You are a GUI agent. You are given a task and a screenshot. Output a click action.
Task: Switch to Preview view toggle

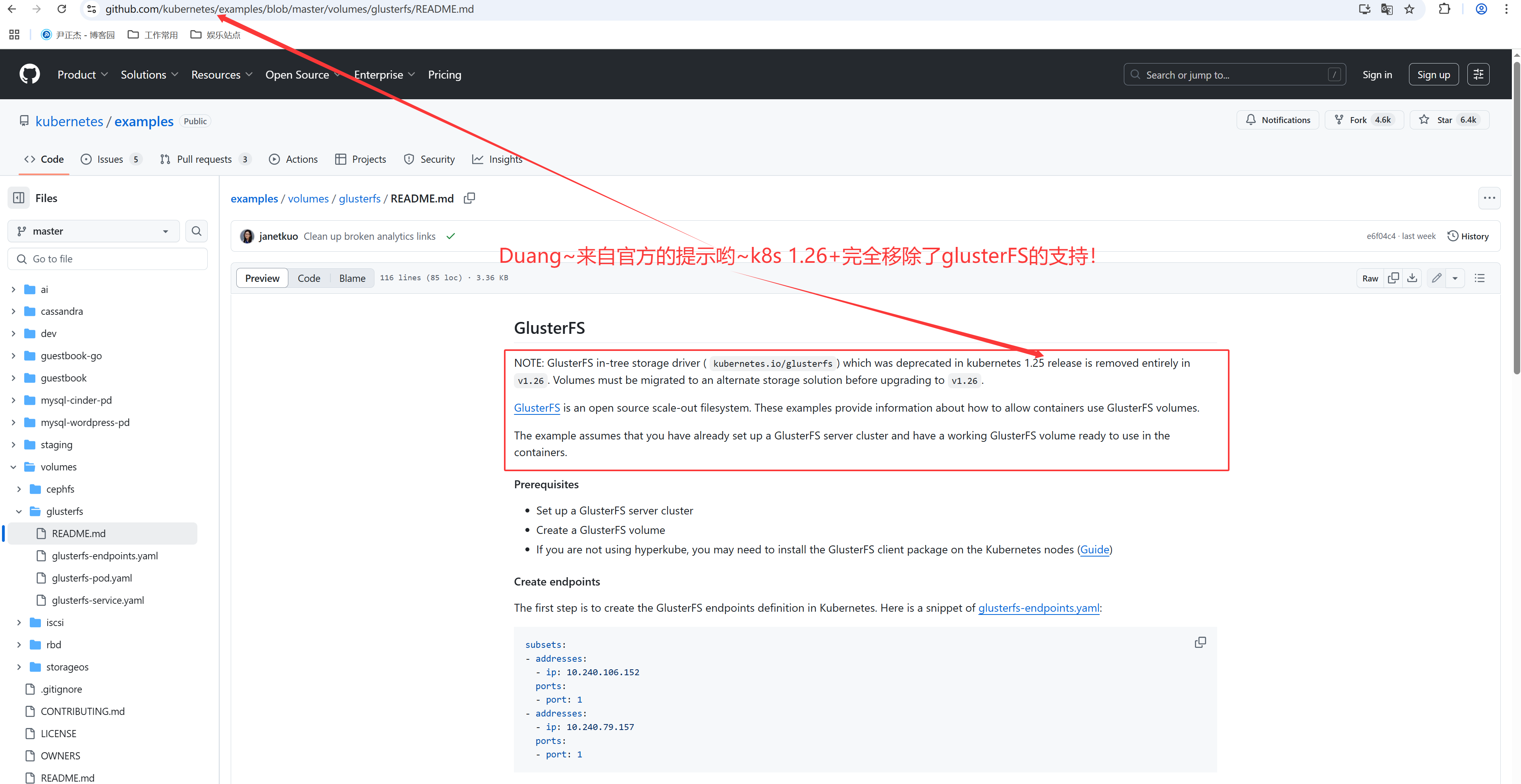tap(262, 278)
